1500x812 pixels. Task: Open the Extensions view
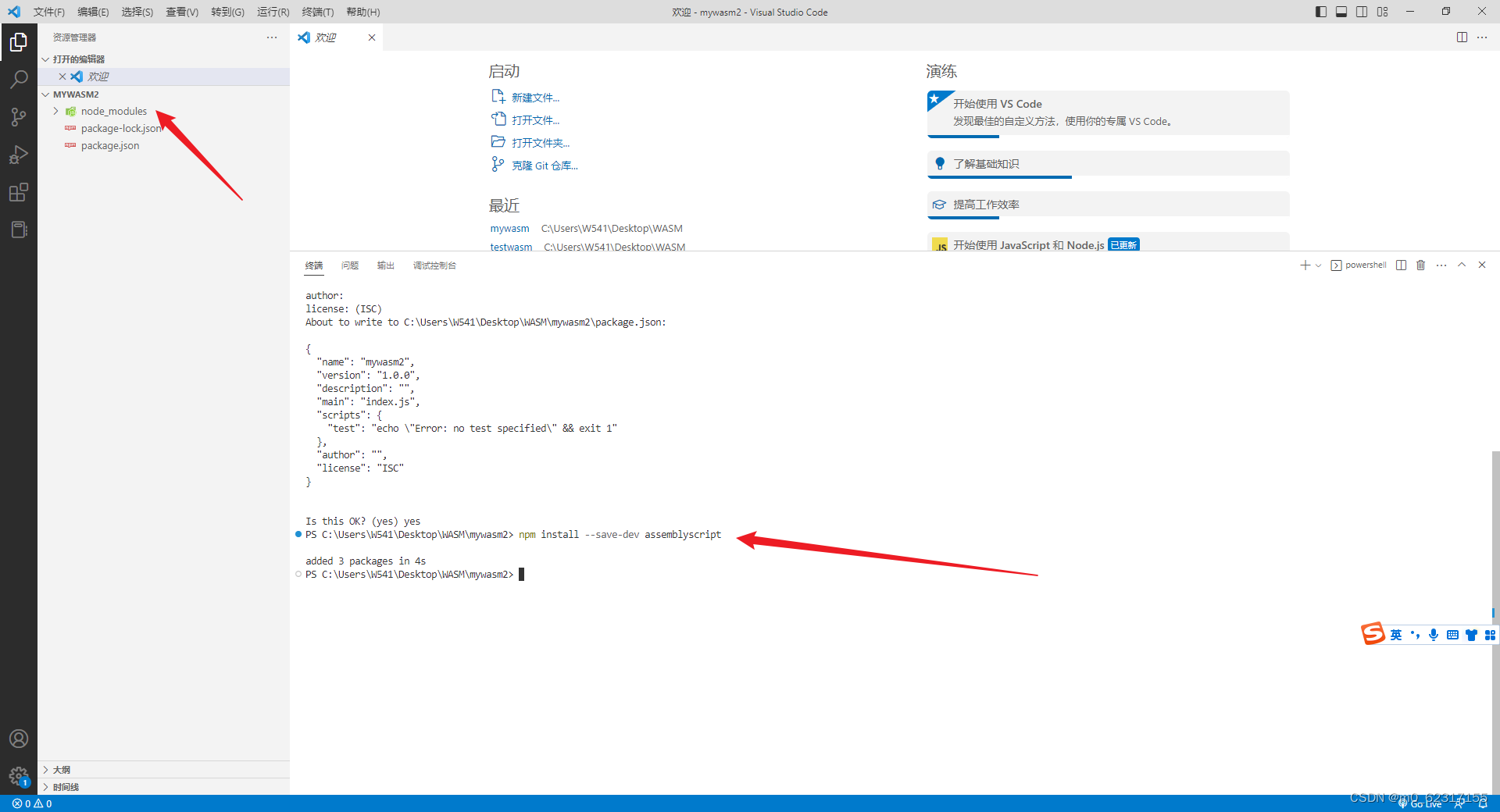pos(19,191)
